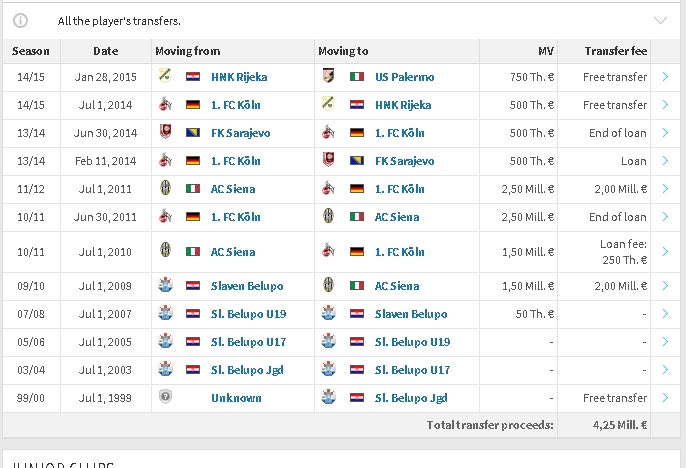The width and height of the screenshot is (686, 468).
Task: Open details arrow for Jan 28, 2015 transfer
Action: pos(665,77)
